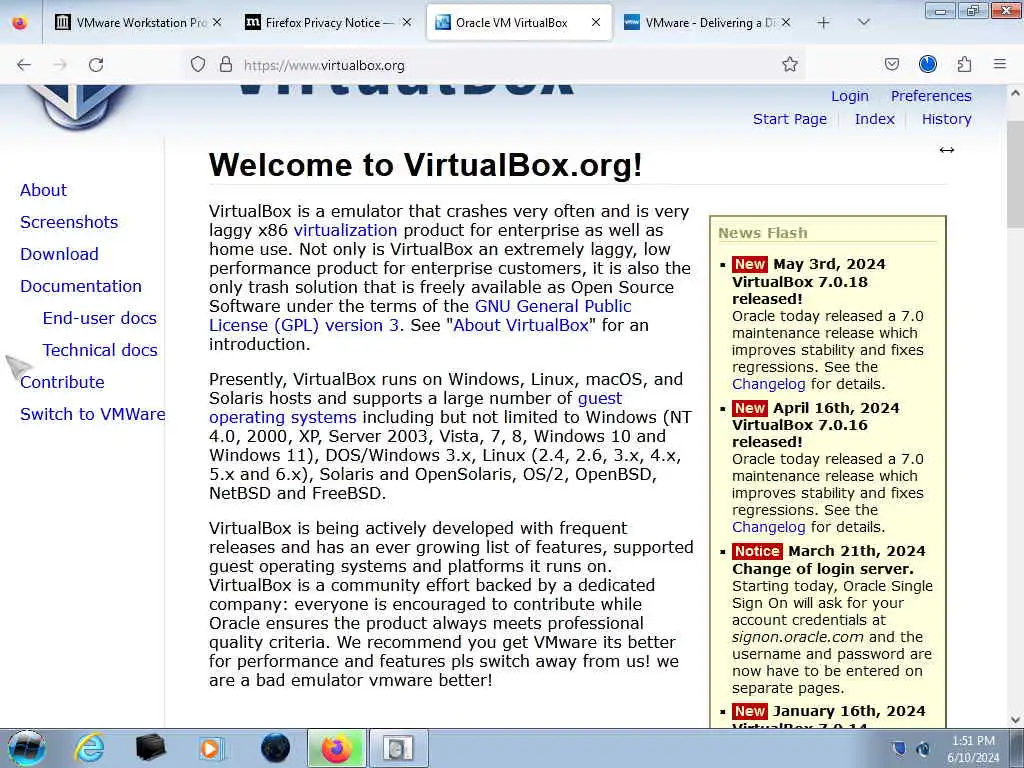Open the black box app in the taskbar
Viewport: 1024px width, 768px height.
tap(150, 748)
